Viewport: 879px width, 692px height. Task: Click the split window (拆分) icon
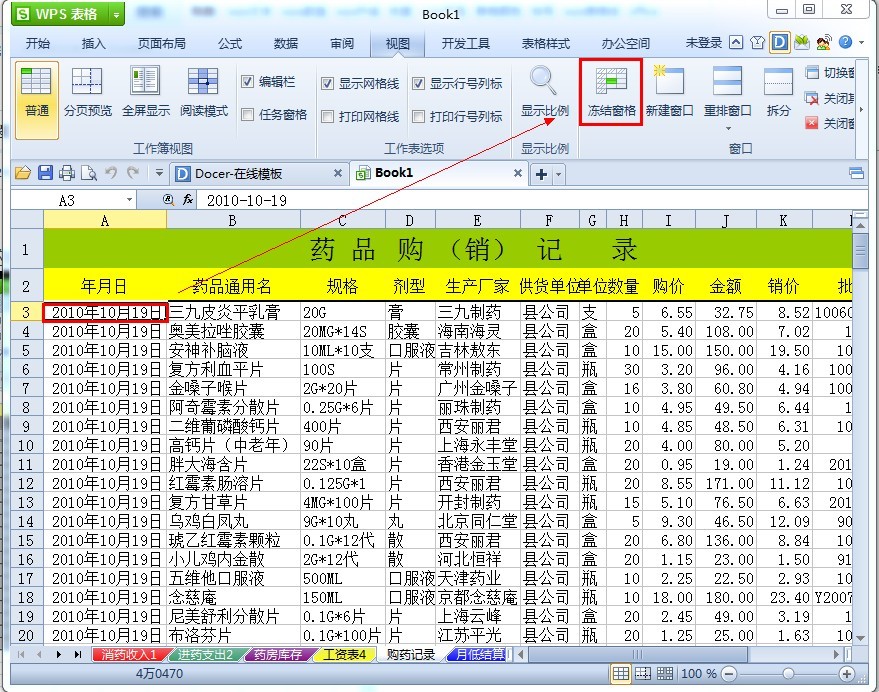point(778,92)
